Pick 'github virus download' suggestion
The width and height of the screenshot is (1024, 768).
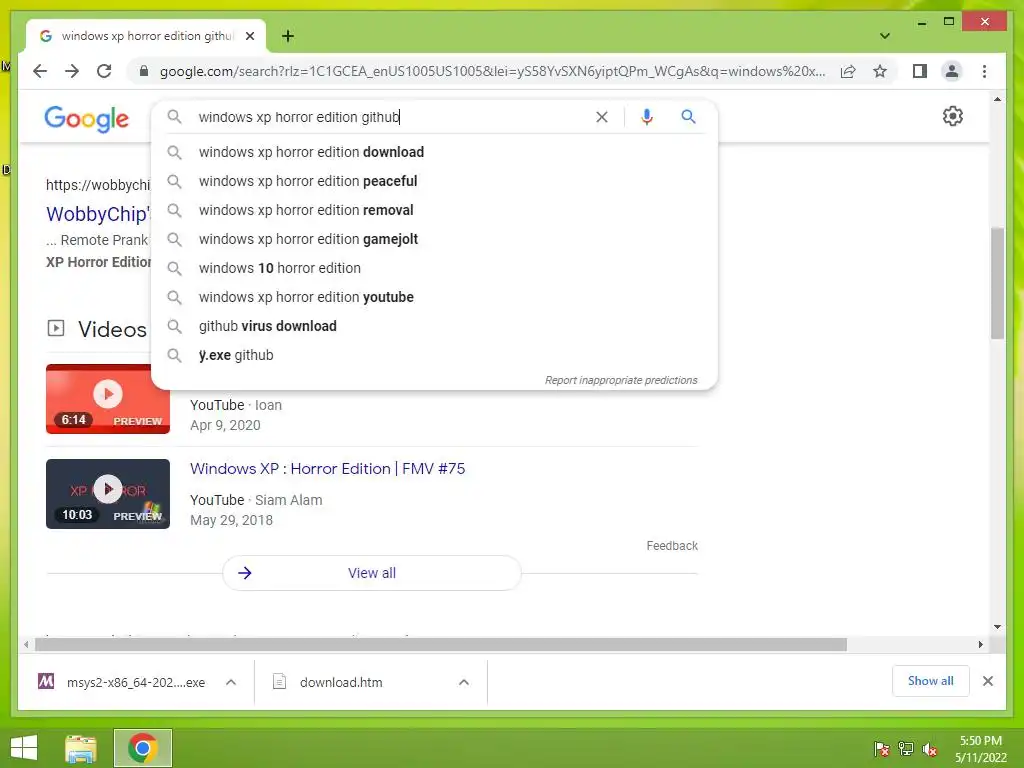[434, 326]
